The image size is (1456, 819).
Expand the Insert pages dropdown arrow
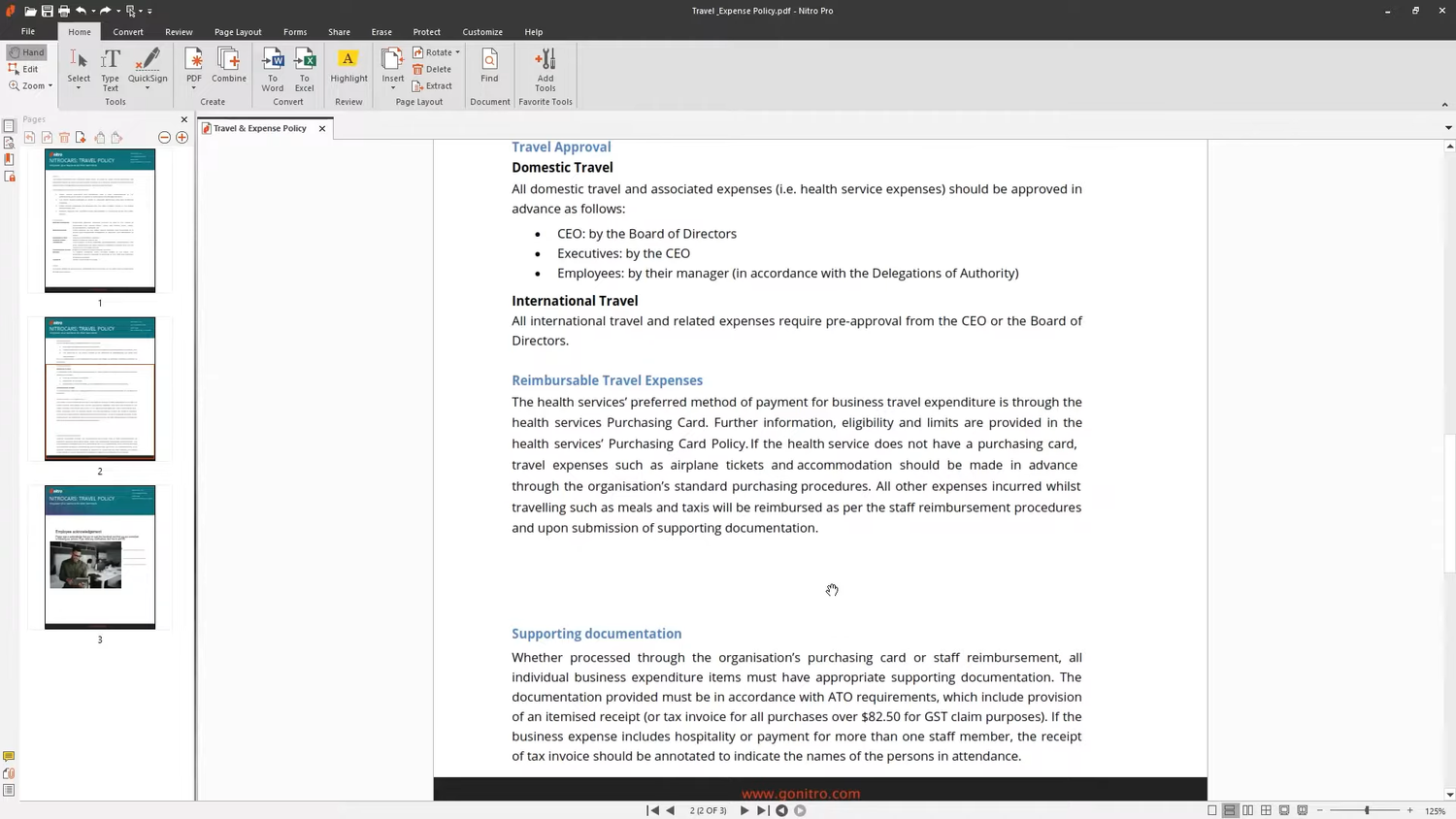coord(393,88)
